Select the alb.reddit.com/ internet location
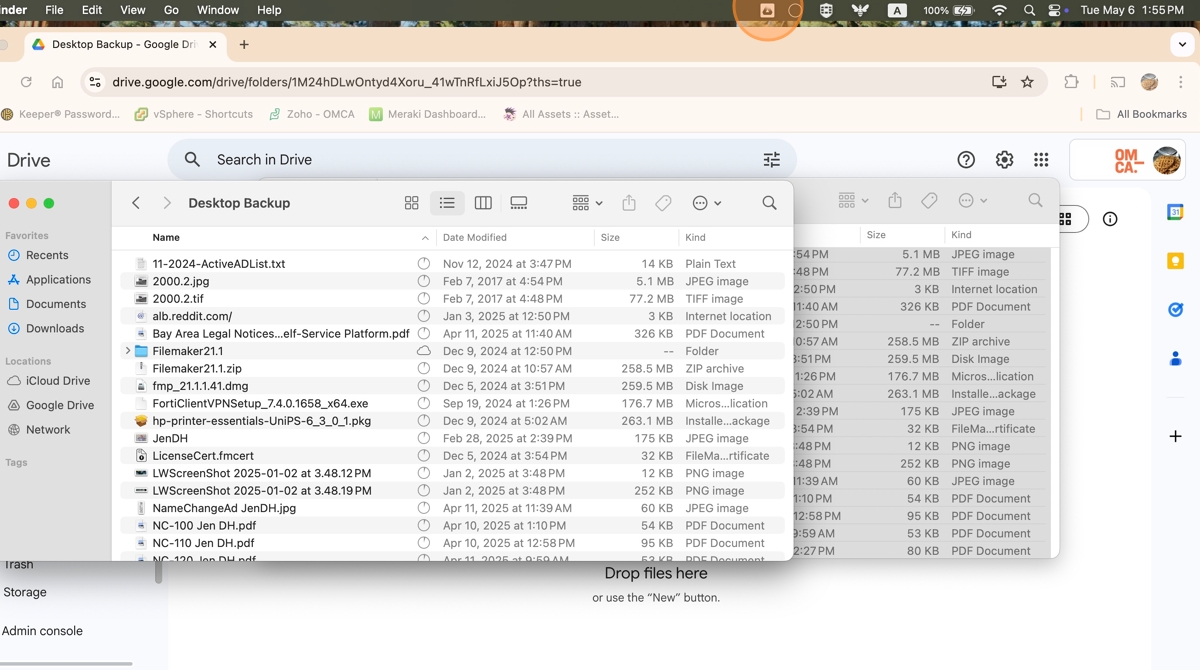This screenshot has width=1200, height=670. (x=192, y=316)
